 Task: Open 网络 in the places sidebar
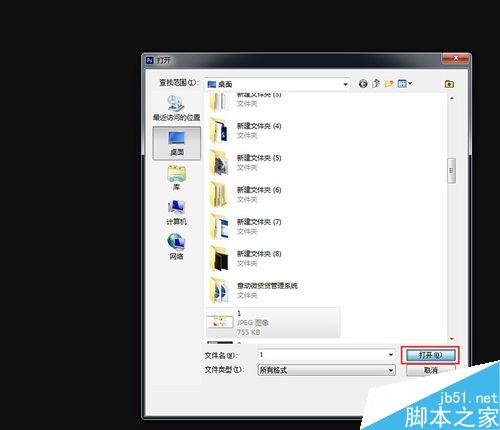176,247
